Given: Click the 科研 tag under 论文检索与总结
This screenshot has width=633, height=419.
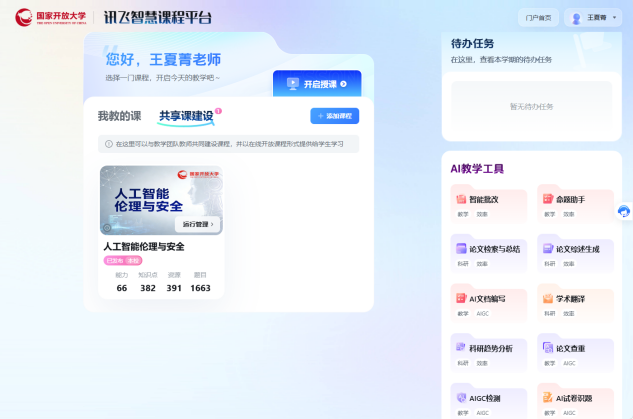Looking at the screenshot, I should coord(463,264).
